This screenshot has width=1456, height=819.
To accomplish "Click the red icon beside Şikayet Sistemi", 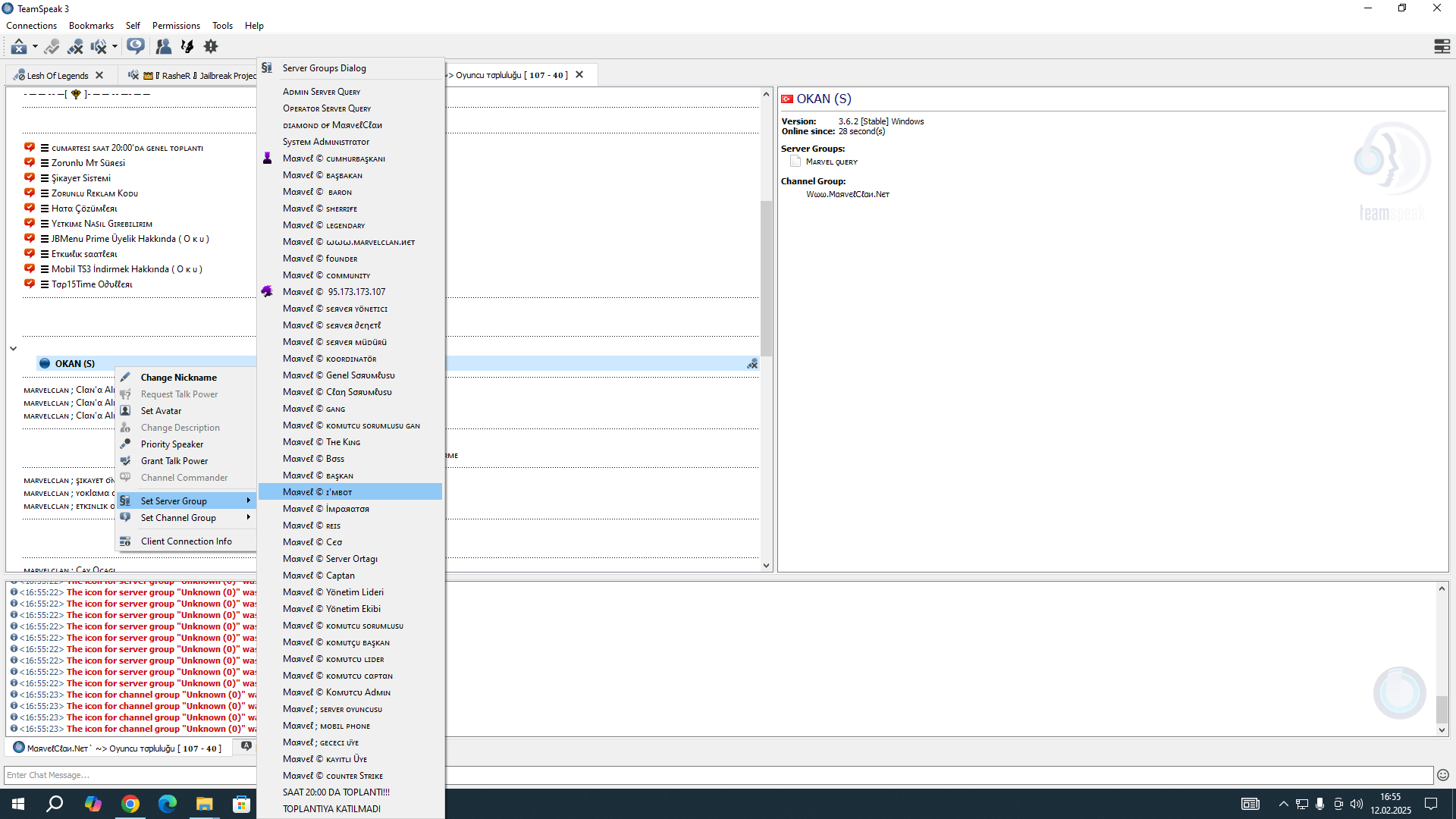I will click(30, 177).
